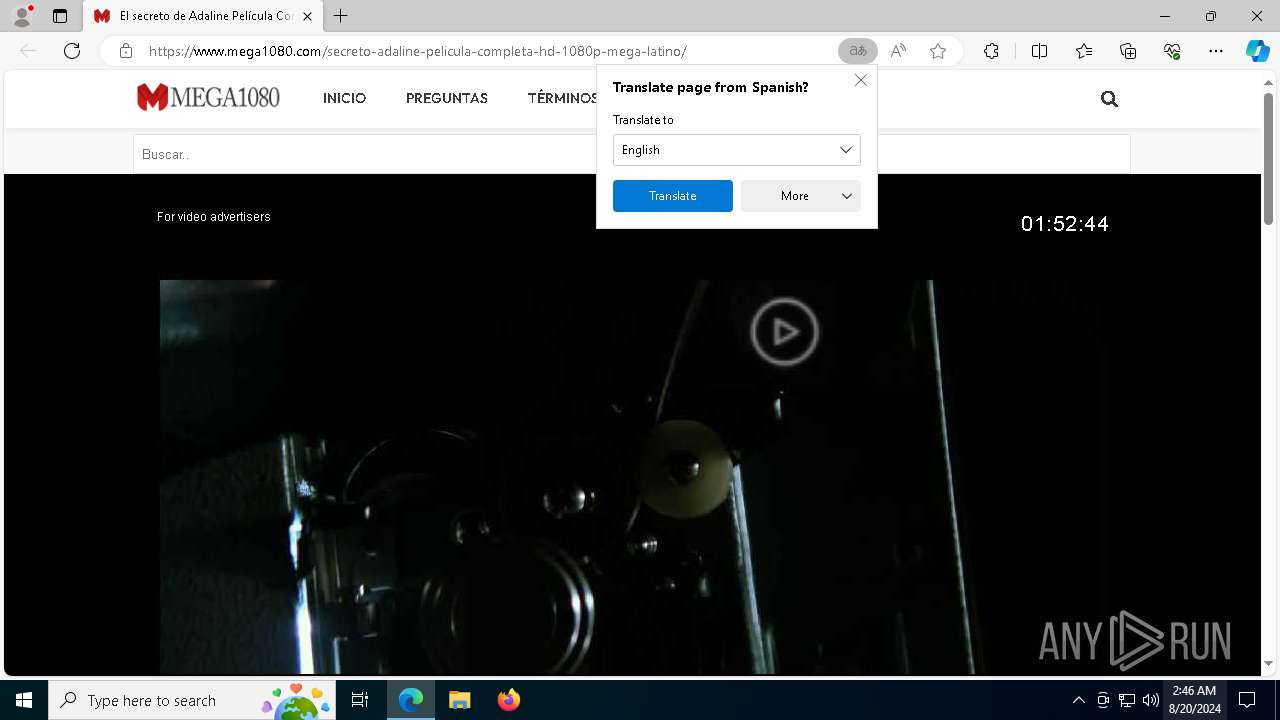Open File Explorer on taskbar
The width and height of the screenshot is (1280, 720).
point(460,700)
